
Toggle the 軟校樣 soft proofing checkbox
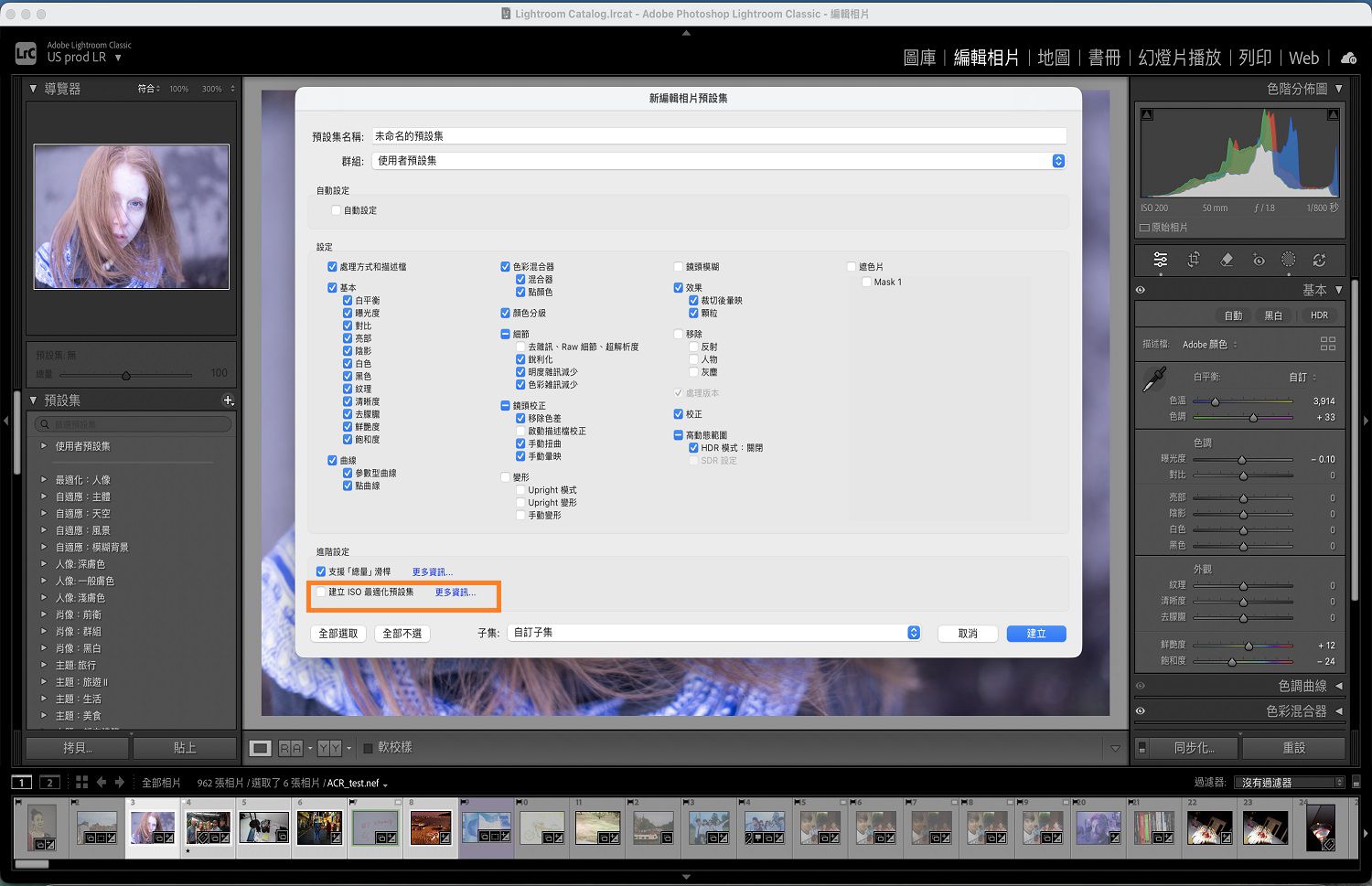[x=369, y=748]
